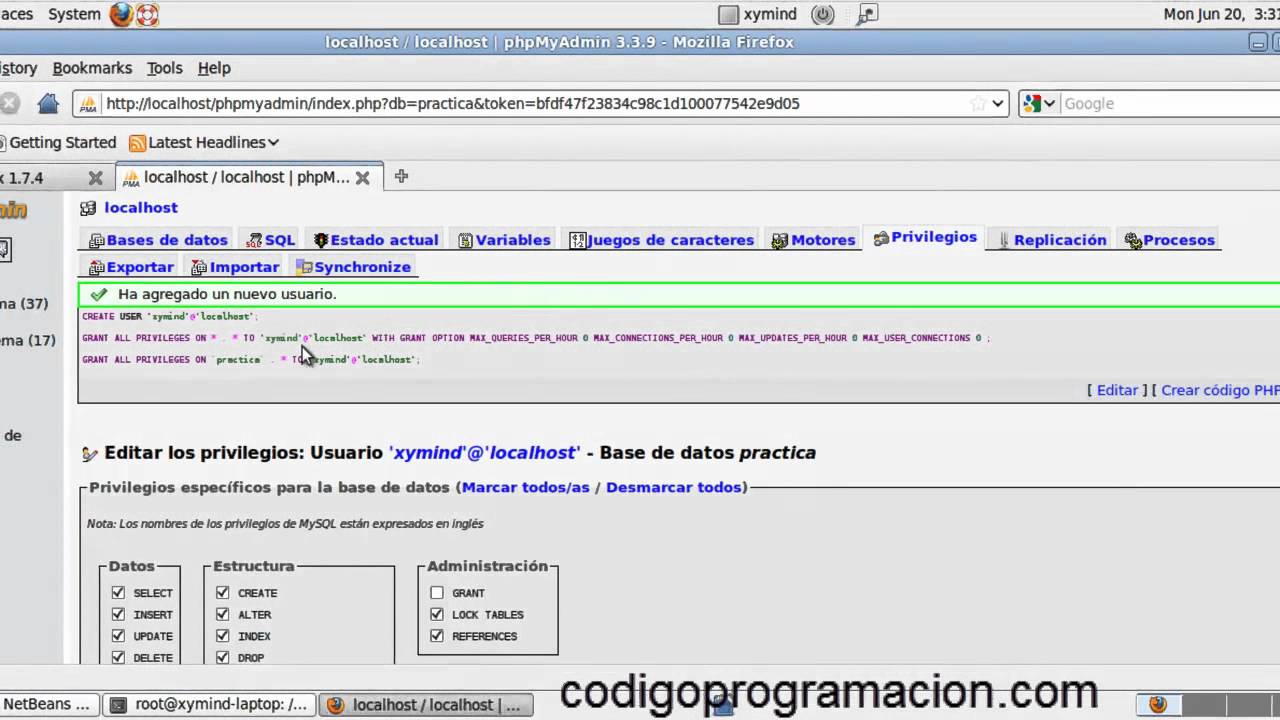Toggle the DELETE privilege checkbox
The image size is (1280, 720).
coord(118,657)
